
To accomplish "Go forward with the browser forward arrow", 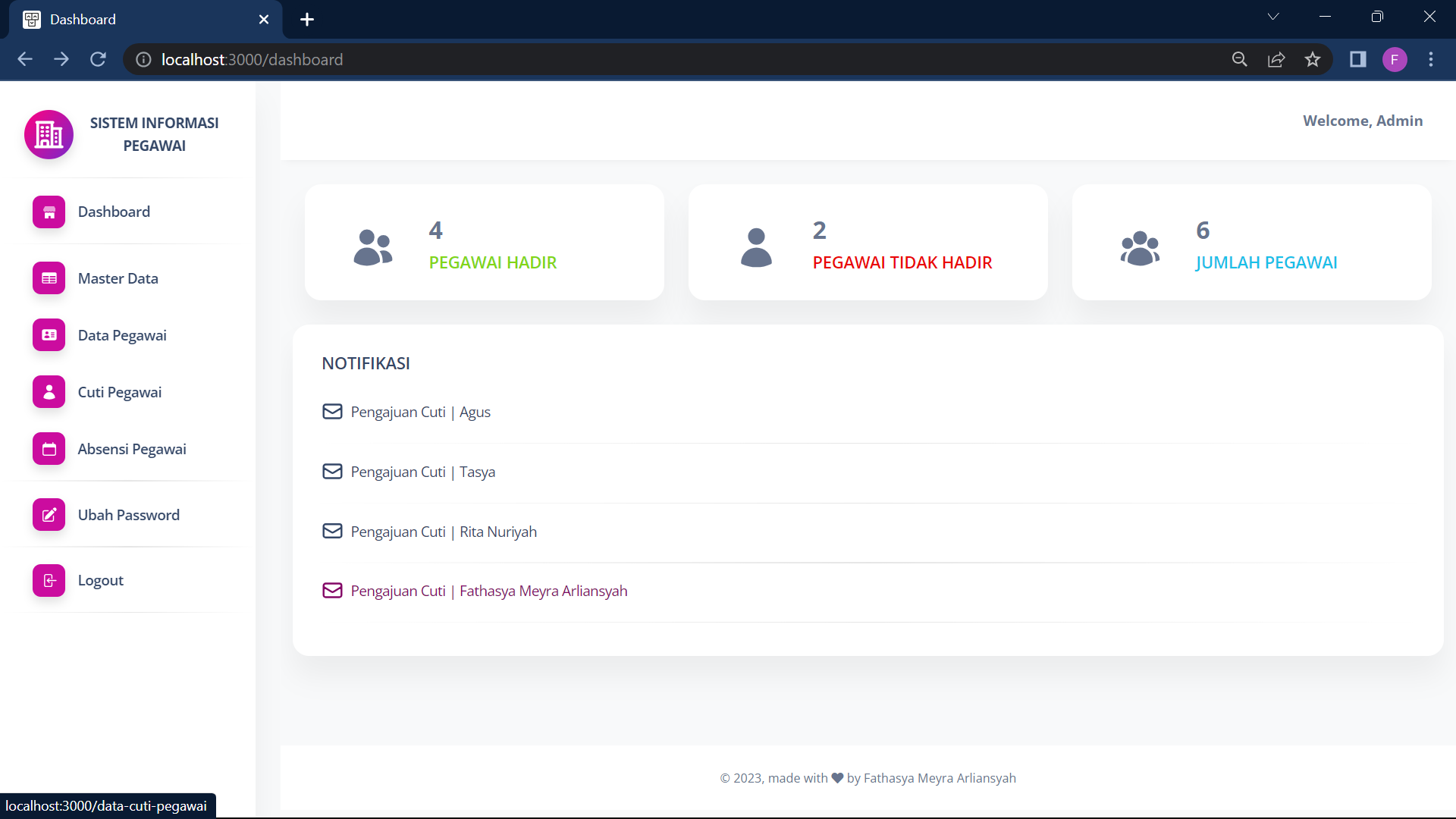I will coord(61,59).
